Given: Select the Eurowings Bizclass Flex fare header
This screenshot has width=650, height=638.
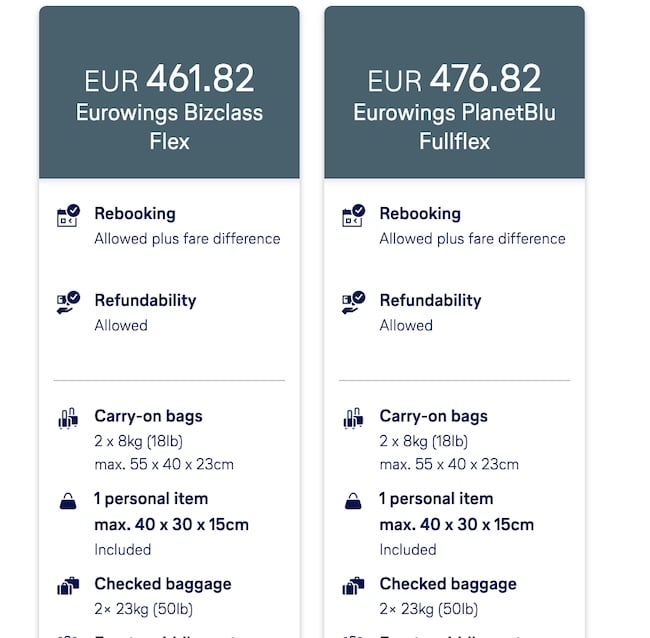Looking at the screenshot, I should (169, 126).
